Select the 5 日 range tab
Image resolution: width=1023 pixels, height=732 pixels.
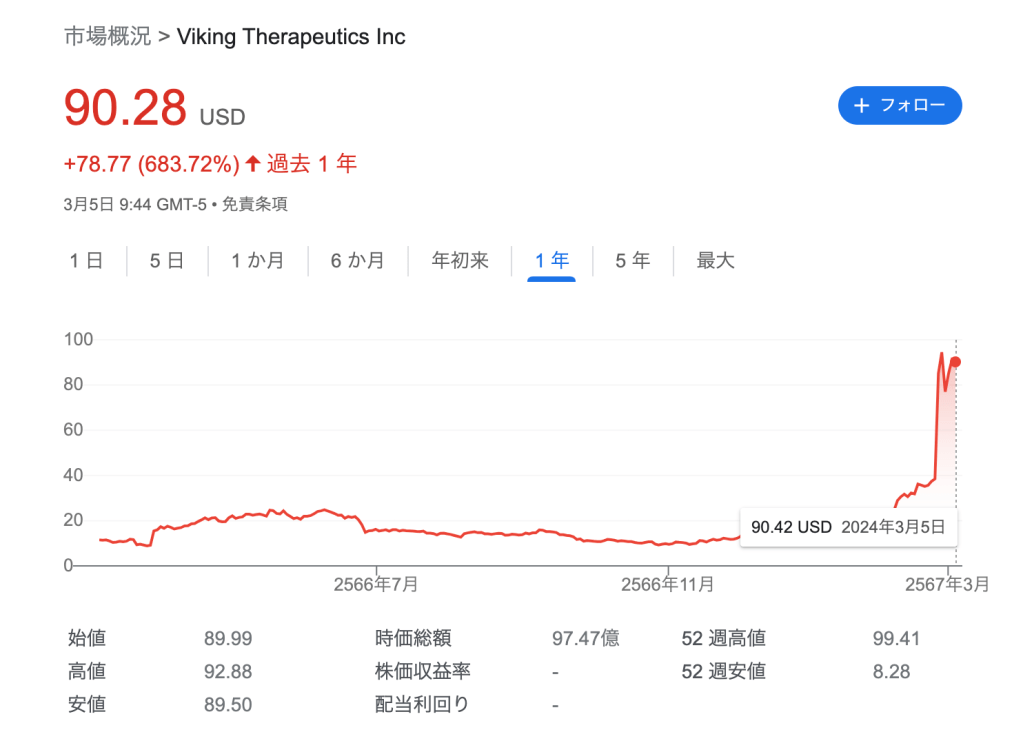tap(167, 261)
